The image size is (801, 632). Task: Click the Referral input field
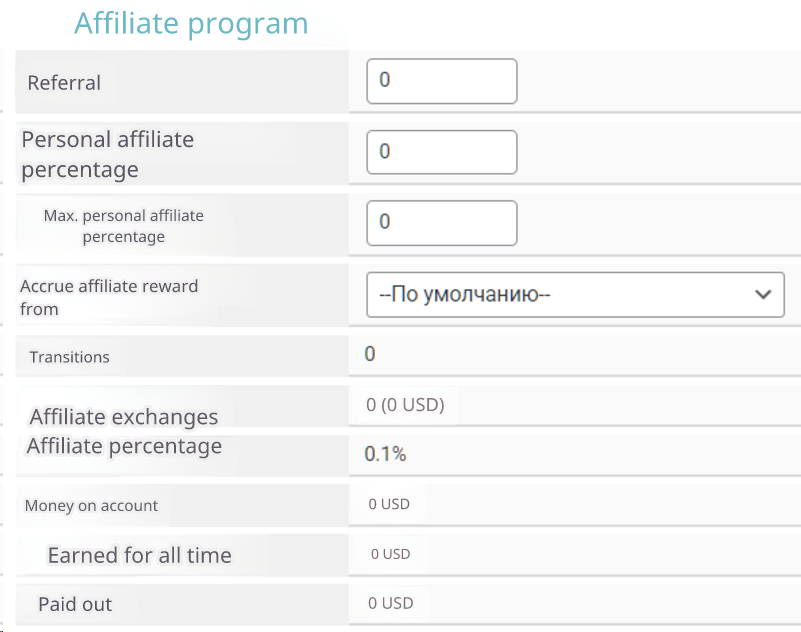pyautogui.click(x=441, y=81)
